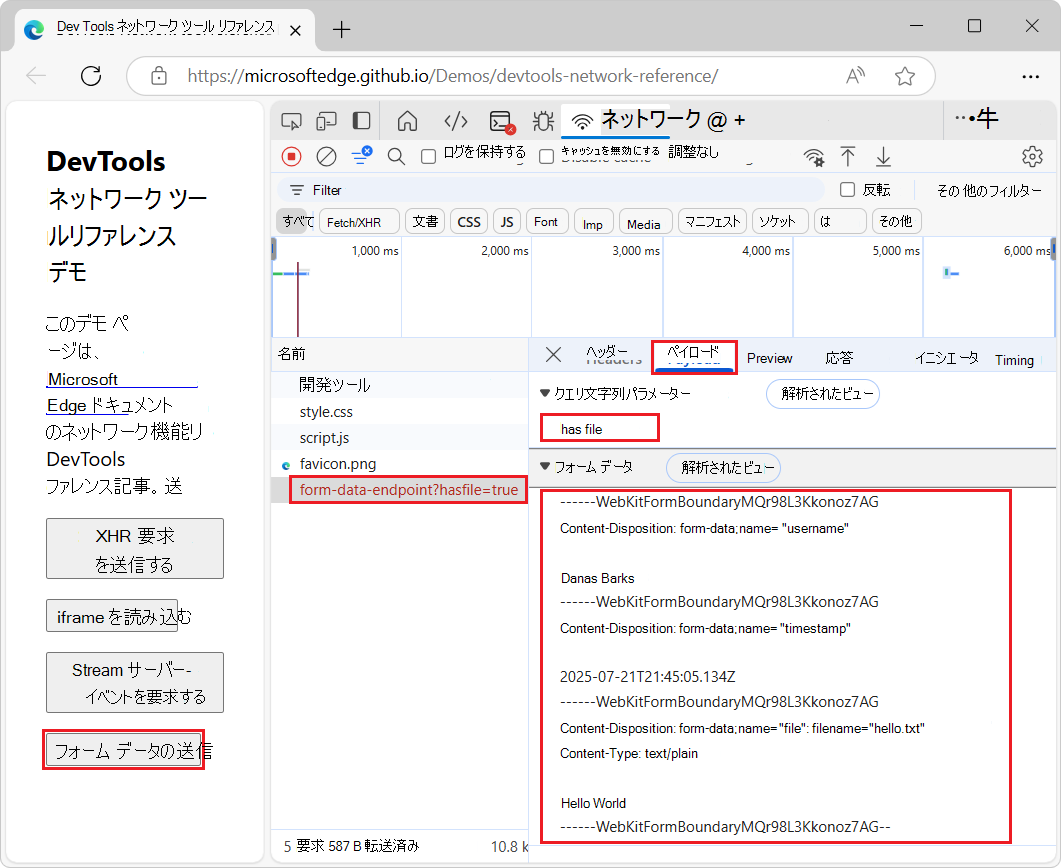
Task: Enable the ログを保持する checkbox
Action: [x=427, y=156]
